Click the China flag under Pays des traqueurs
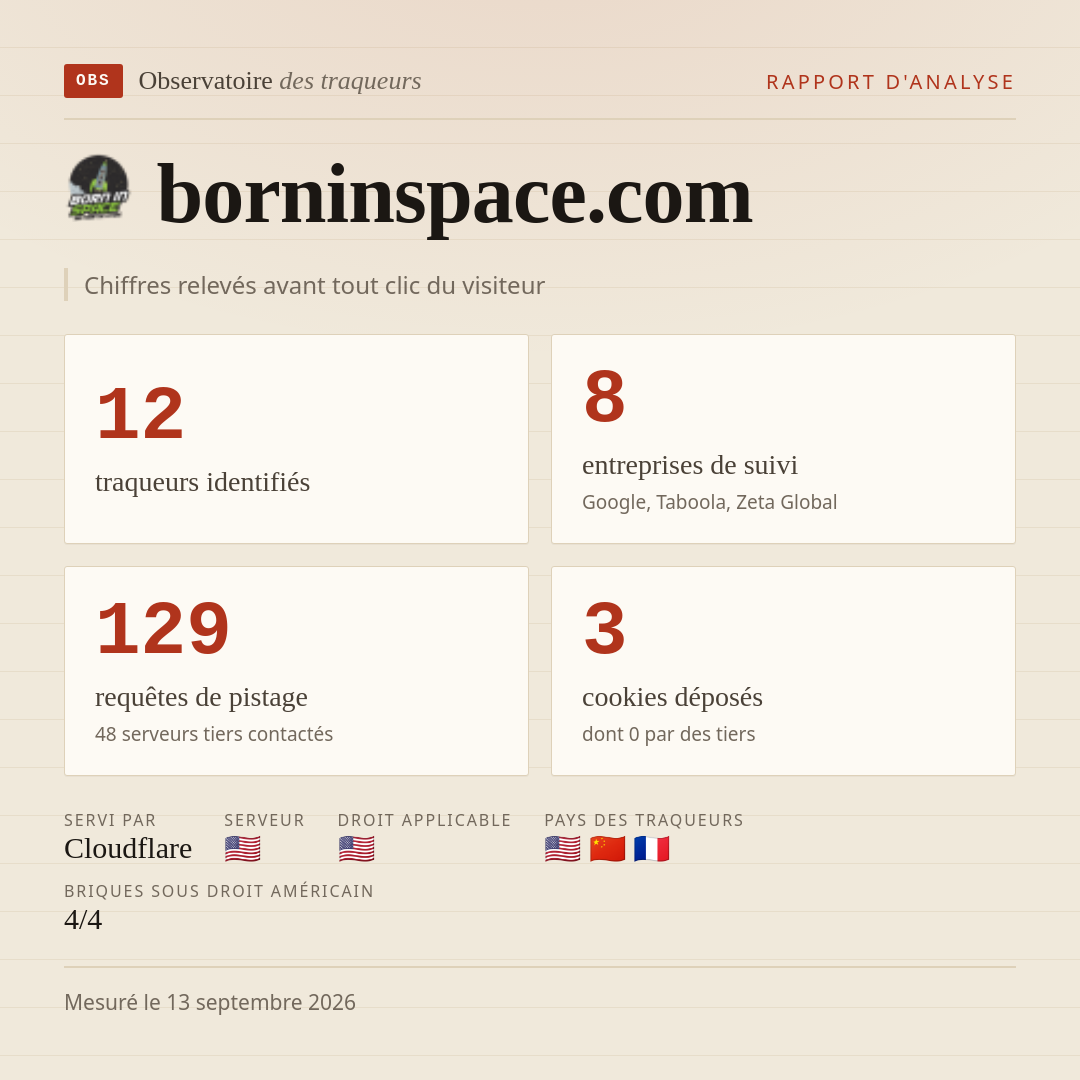The height and width of the screenshot is (1080, 1080). [x=608, y=849]
